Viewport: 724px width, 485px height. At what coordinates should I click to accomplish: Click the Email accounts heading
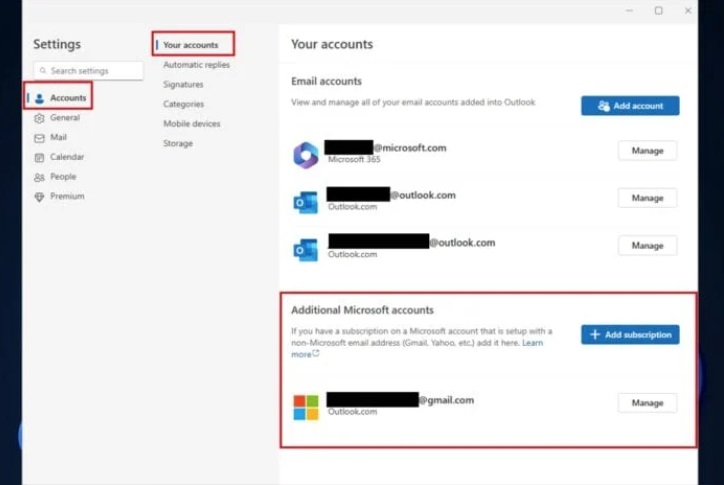326,81
